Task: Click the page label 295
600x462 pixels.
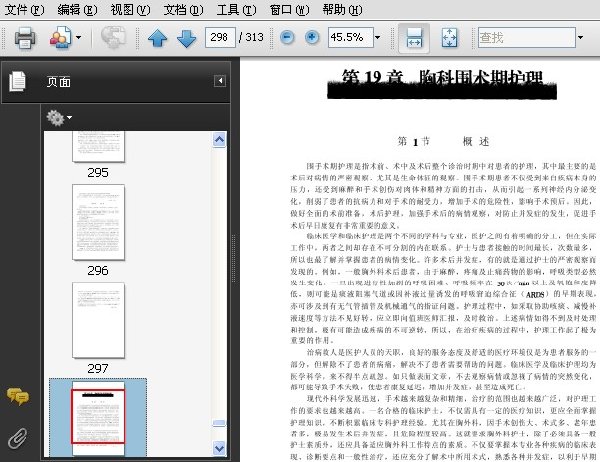Action: tap(98, 173)
